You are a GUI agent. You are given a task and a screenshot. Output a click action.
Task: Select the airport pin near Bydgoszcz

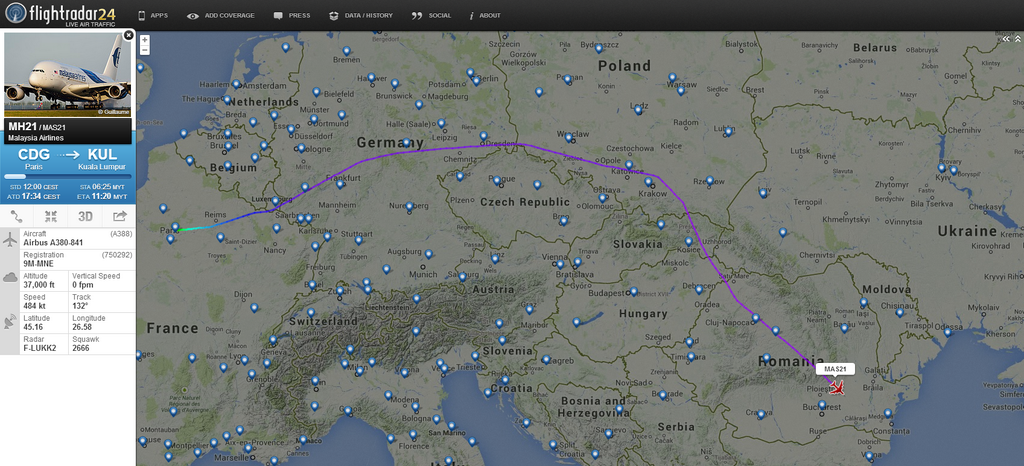tap(598, 48)
